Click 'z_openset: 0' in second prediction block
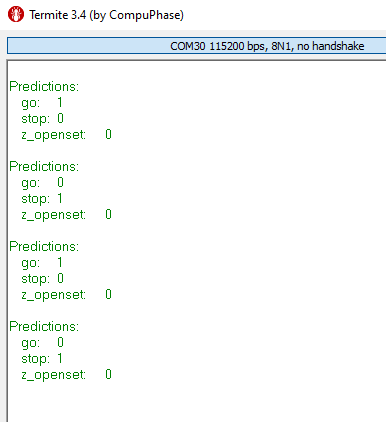This screenshot has width=386, height=422. click(x=66, y=214)
